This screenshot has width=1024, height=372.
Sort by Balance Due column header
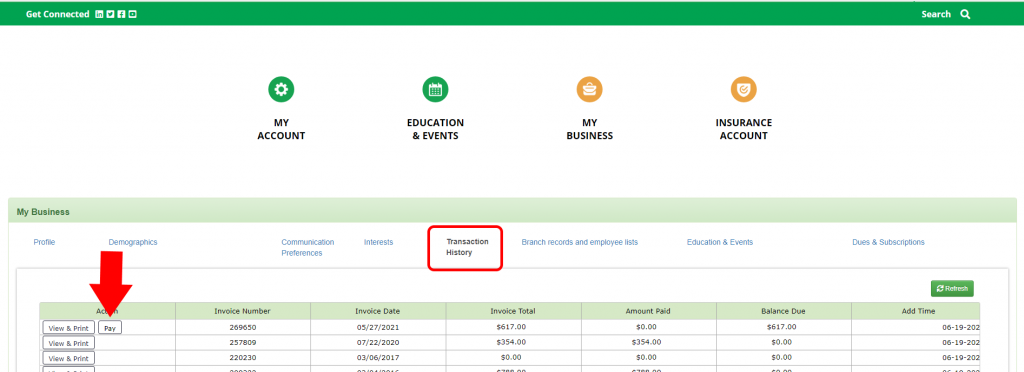(x=784, y=311)
